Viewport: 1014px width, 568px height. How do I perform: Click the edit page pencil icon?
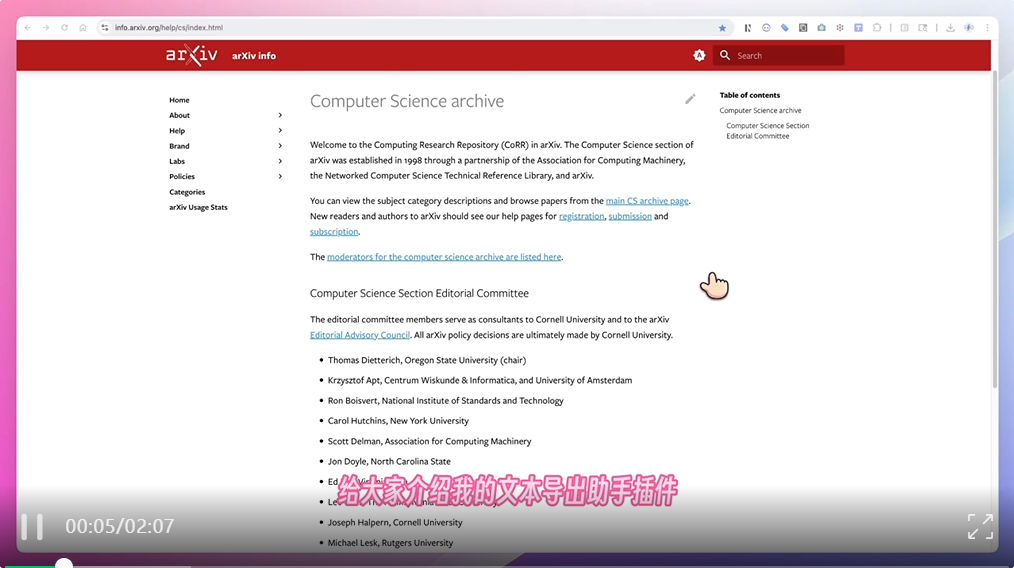(690, 99)
